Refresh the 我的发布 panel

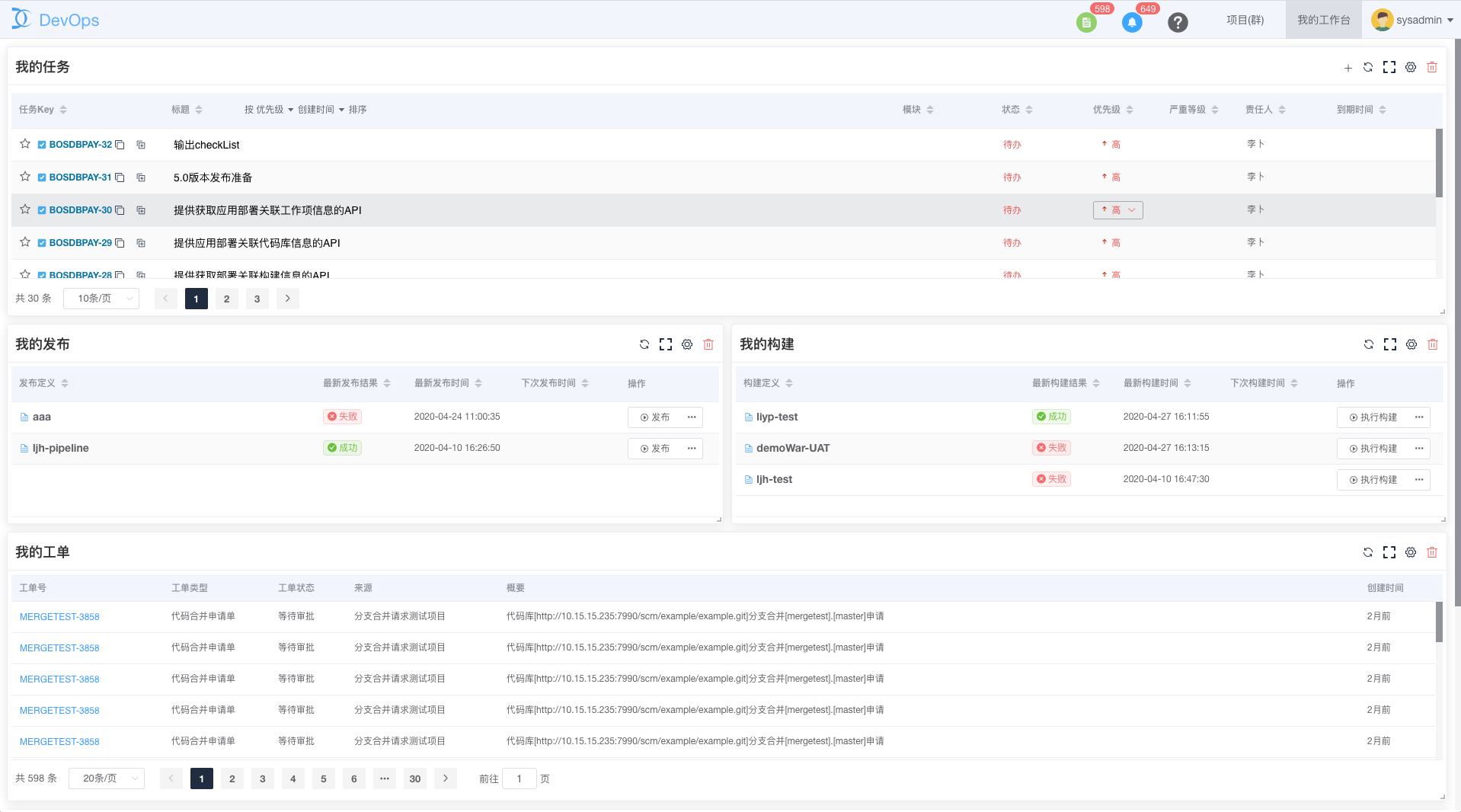(644, 344)
